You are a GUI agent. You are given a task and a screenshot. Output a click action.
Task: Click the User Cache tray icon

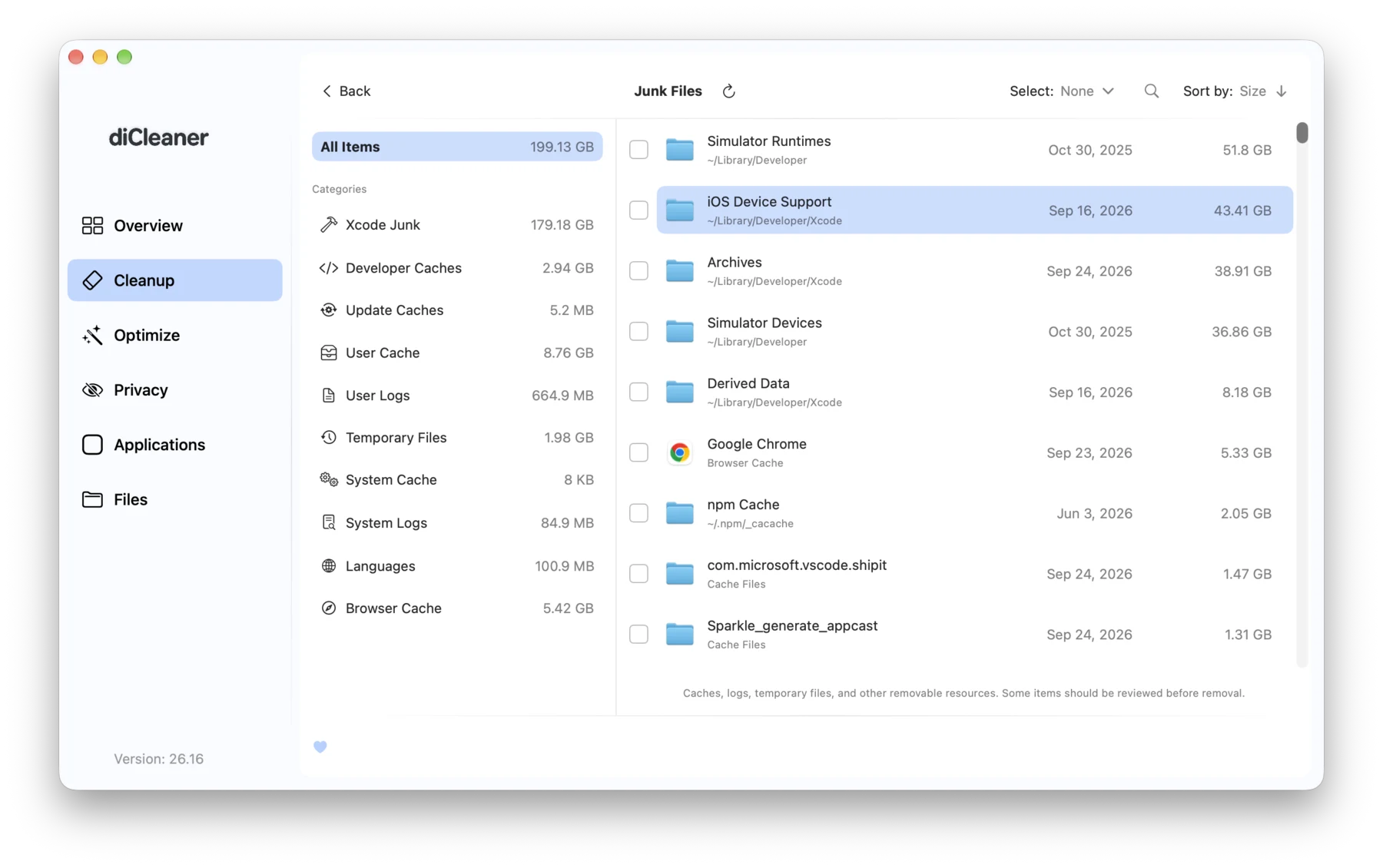point(329,353)
